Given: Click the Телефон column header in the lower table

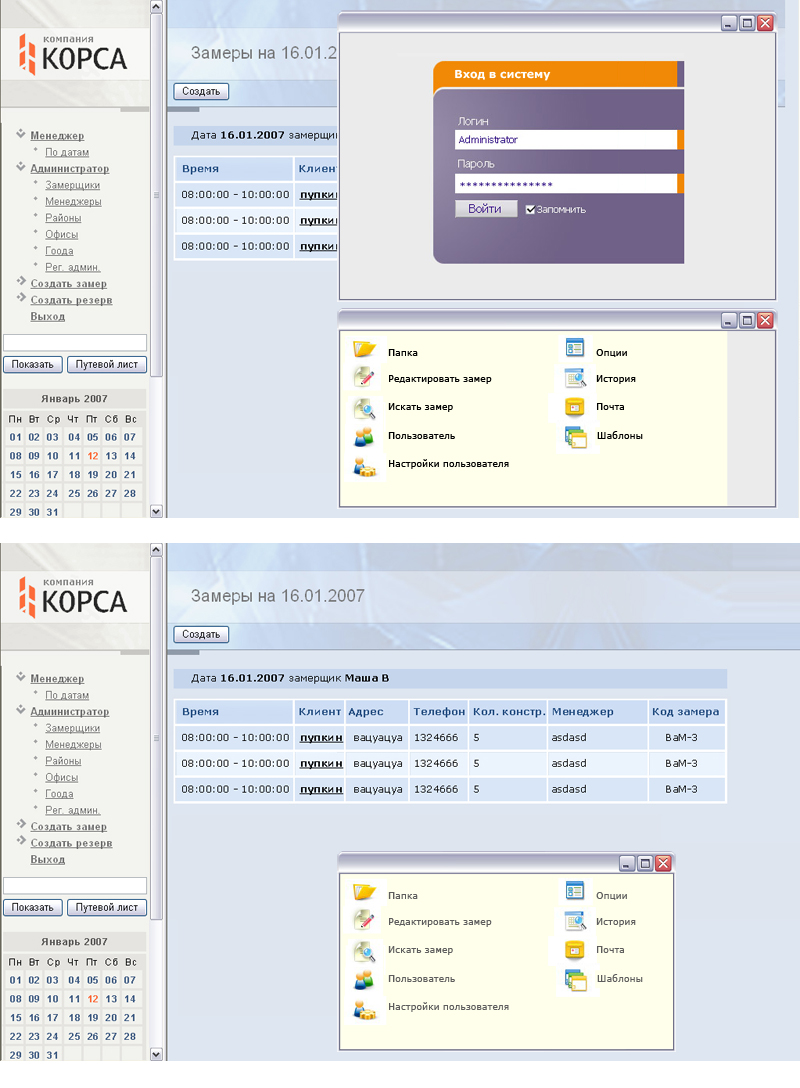Looking at the screenshot, I should pyautogui.click(x=439, y=712).
